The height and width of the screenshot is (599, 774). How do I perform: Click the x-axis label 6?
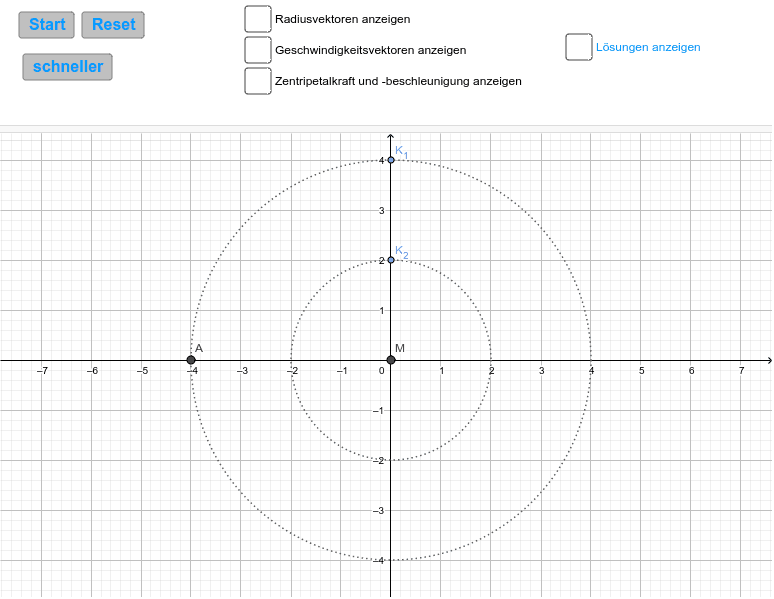click(692, 370)
